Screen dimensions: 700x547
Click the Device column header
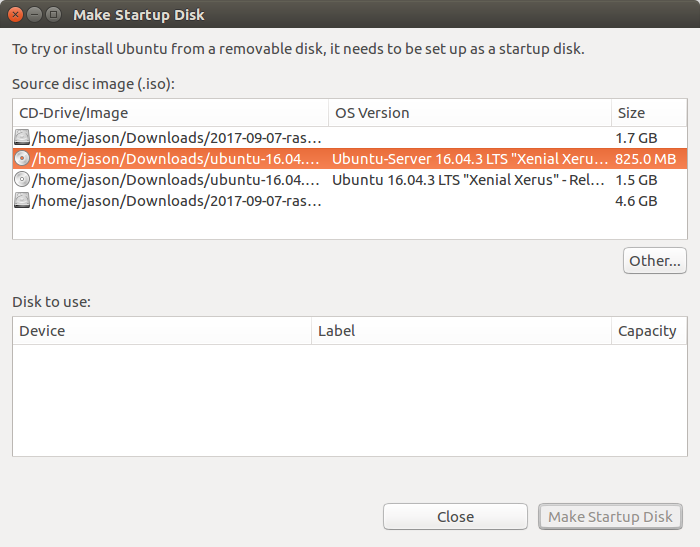point(162,331)
